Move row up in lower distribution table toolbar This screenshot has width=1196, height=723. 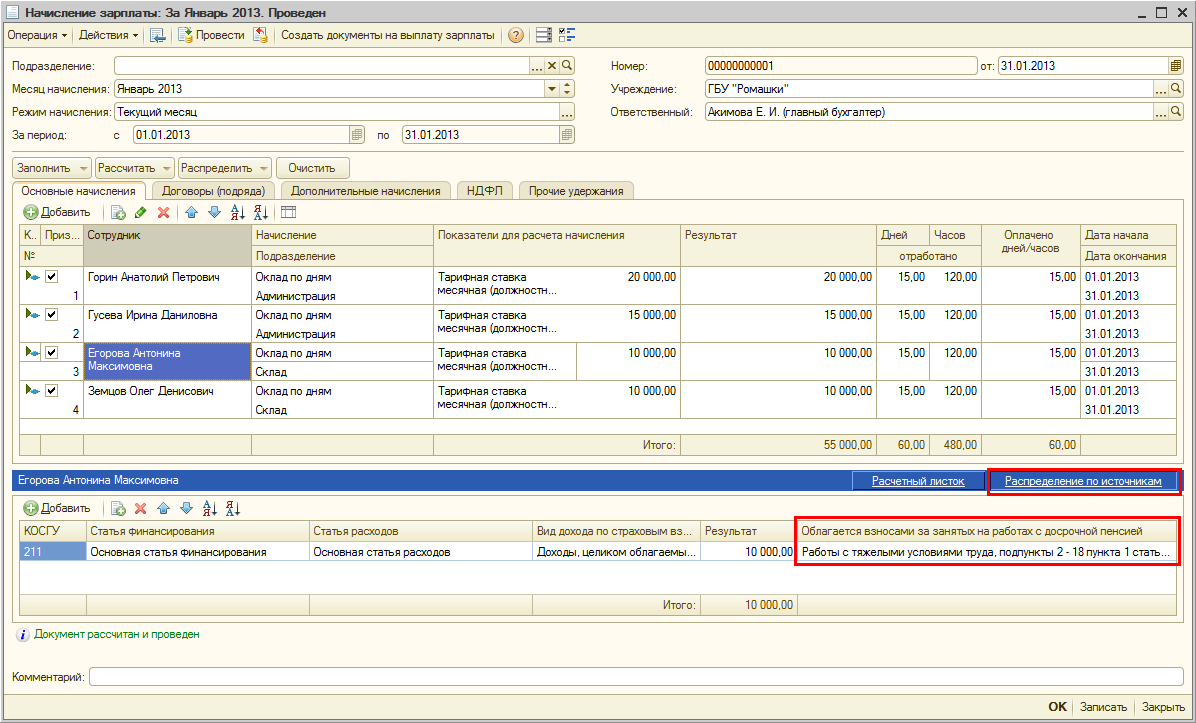pyautogui.click(x=162, y=508)
